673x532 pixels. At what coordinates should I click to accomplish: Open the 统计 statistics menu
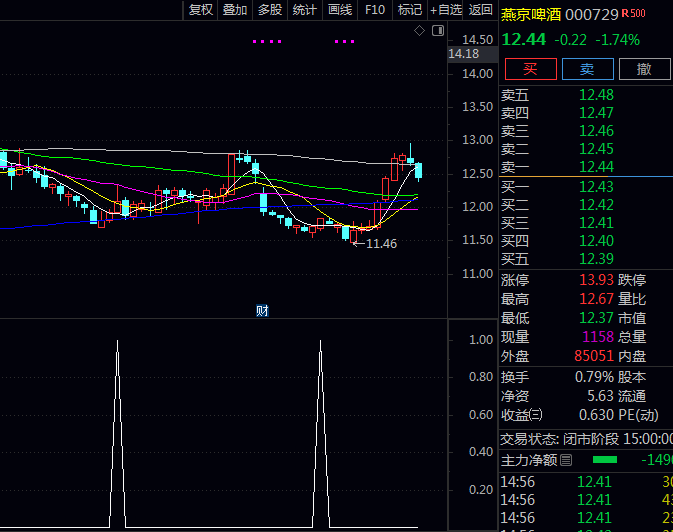pos(305,10)
